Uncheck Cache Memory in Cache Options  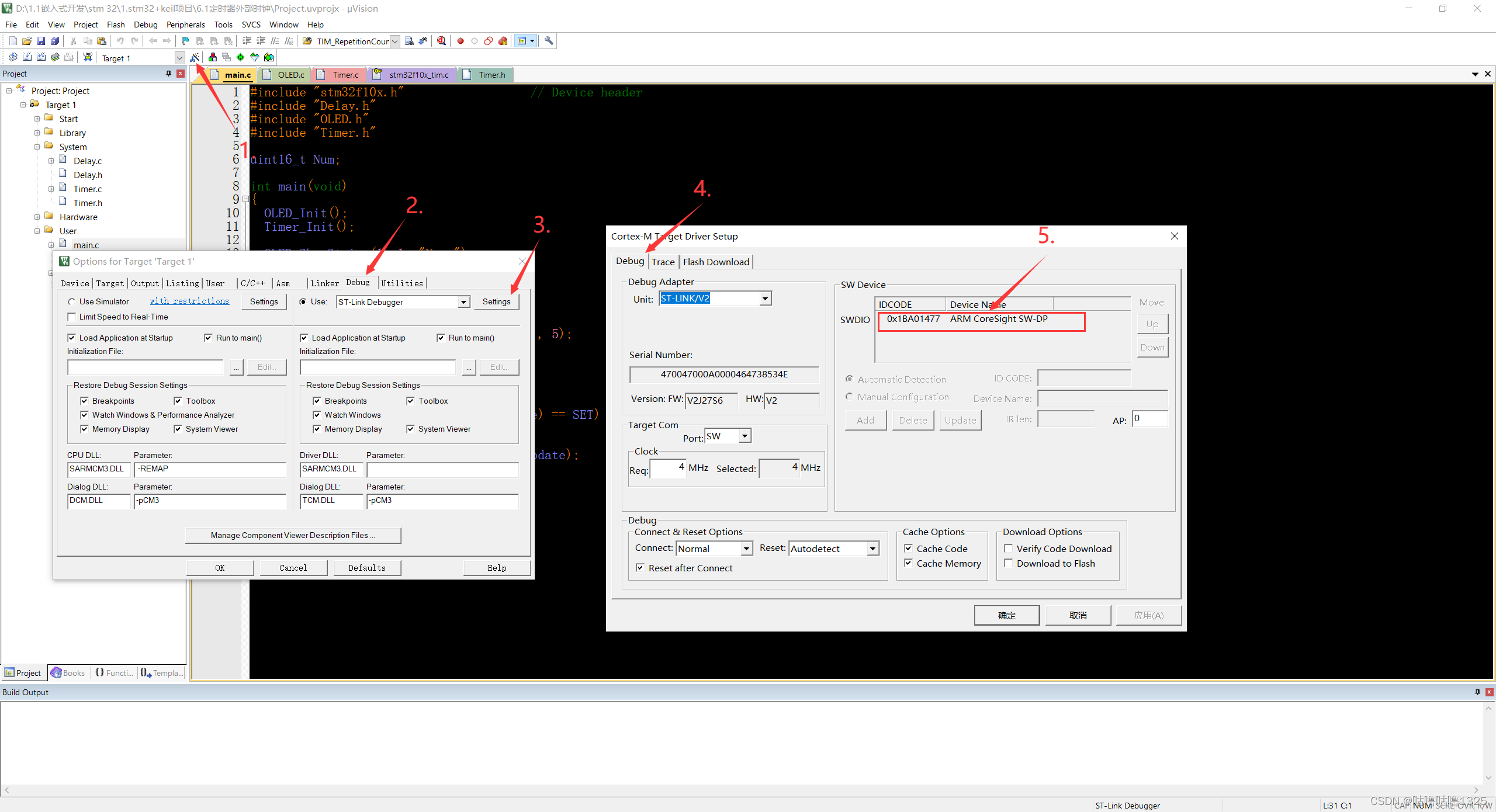[909, 563]
